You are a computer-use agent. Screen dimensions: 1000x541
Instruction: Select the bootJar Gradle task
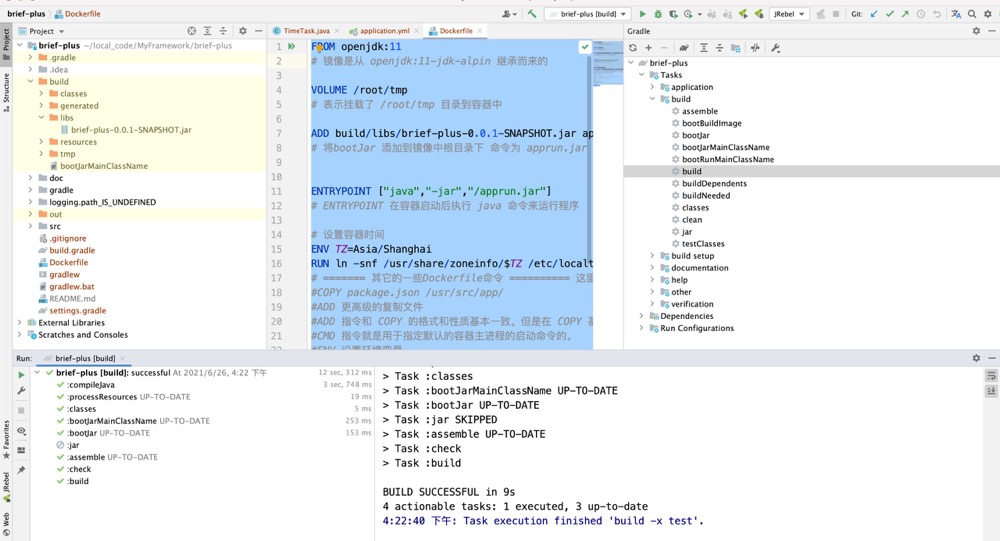695,135
